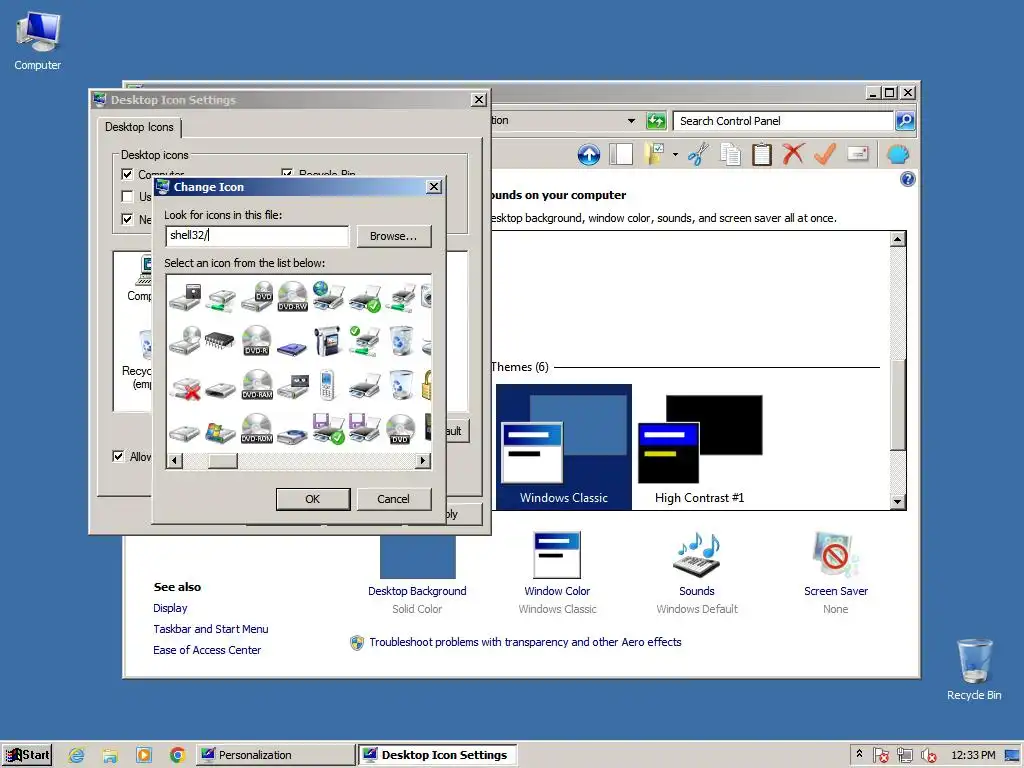Screen dimensions: 1024x768
Task: Click the green refresh arrows button
Action: click(656, 121)
